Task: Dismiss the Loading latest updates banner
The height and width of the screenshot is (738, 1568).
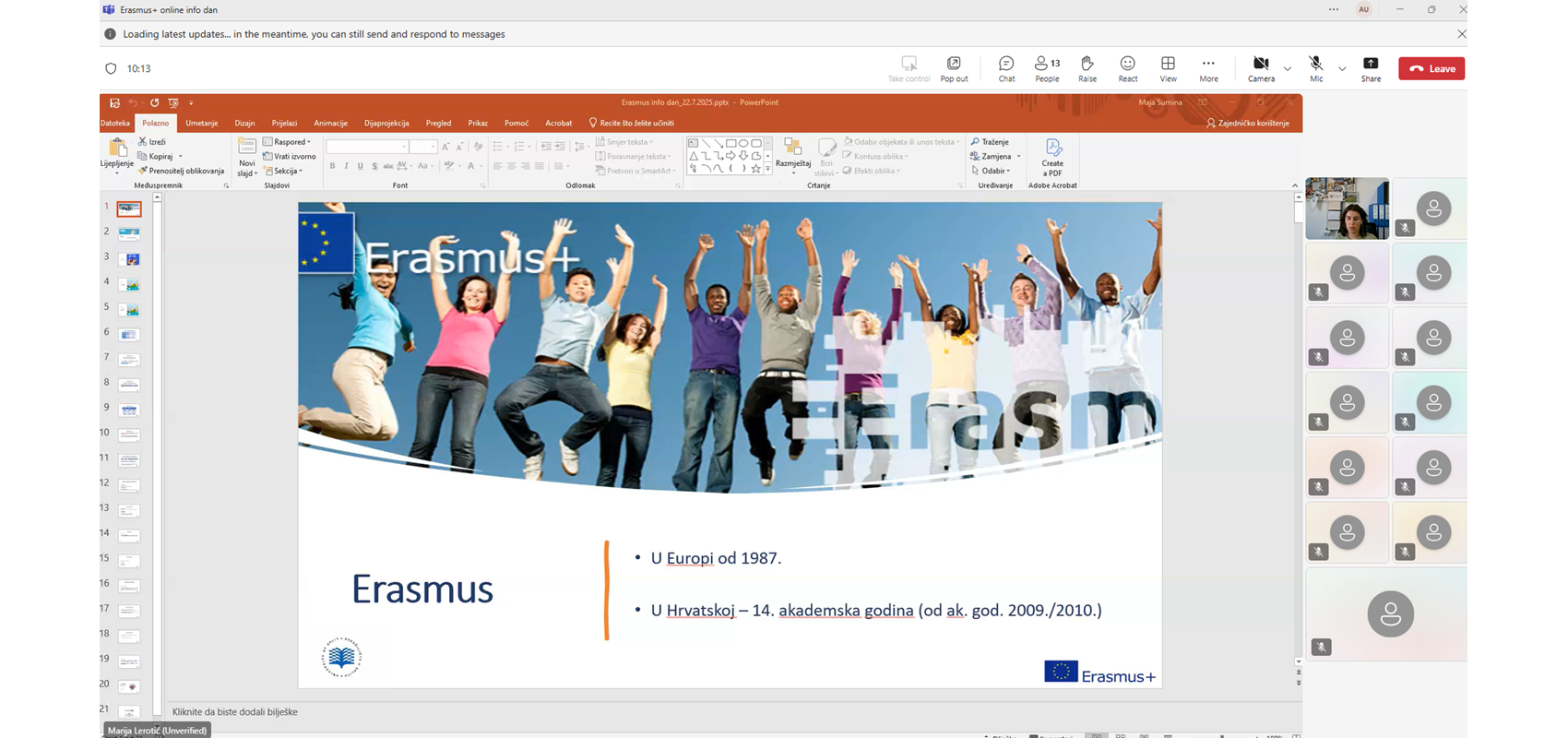Action: point(1461,34)
